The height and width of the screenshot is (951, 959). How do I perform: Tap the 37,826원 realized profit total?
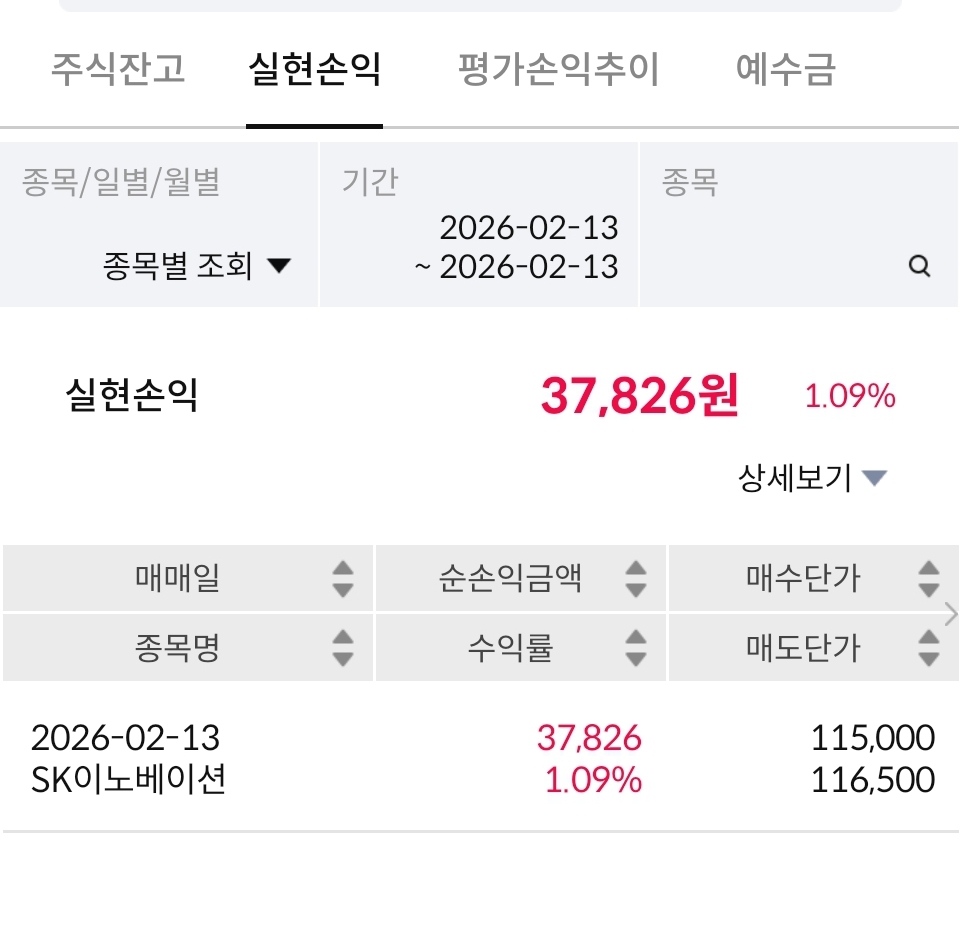(x=639, y=397)
